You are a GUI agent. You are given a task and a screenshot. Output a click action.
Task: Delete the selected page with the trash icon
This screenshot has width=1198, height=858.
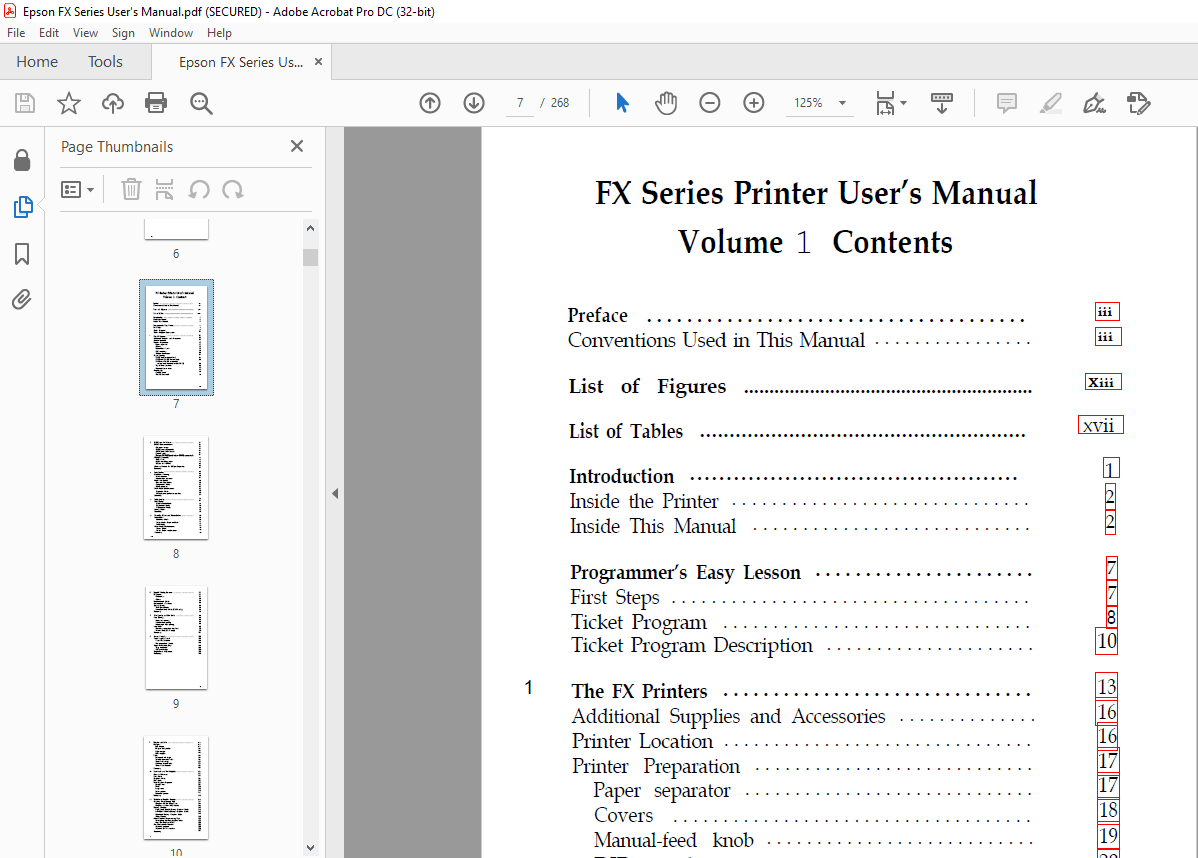[131, 189]
